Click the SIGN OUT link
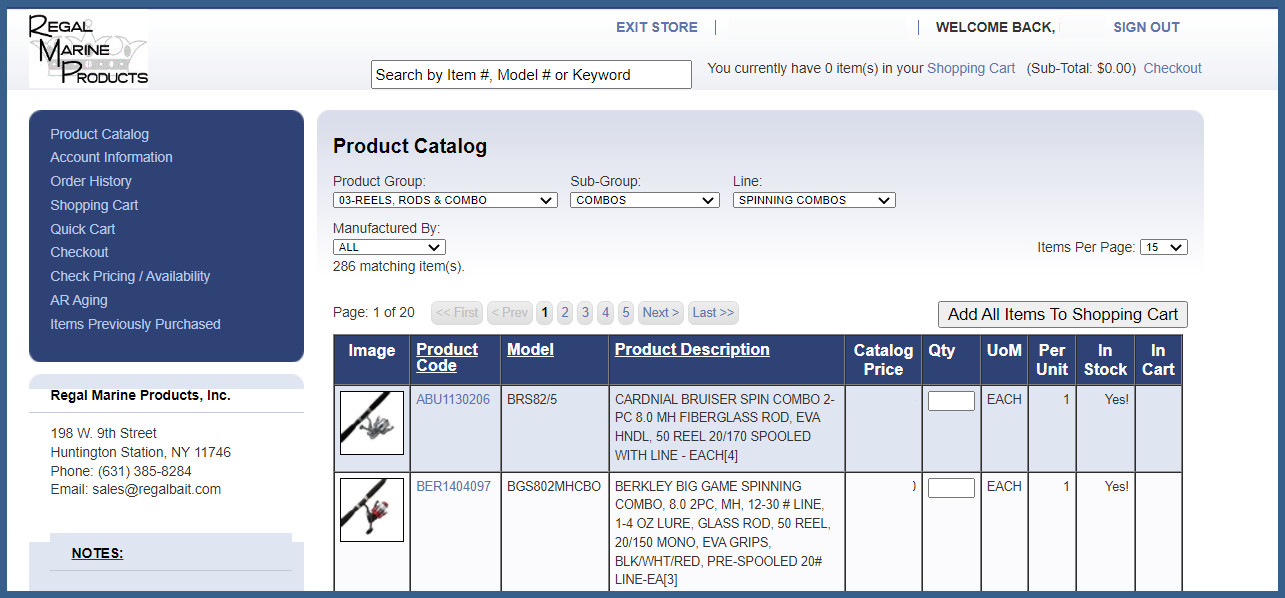Image resolution: width=1285 pixels, height=598 pixels. (1146, 27)
